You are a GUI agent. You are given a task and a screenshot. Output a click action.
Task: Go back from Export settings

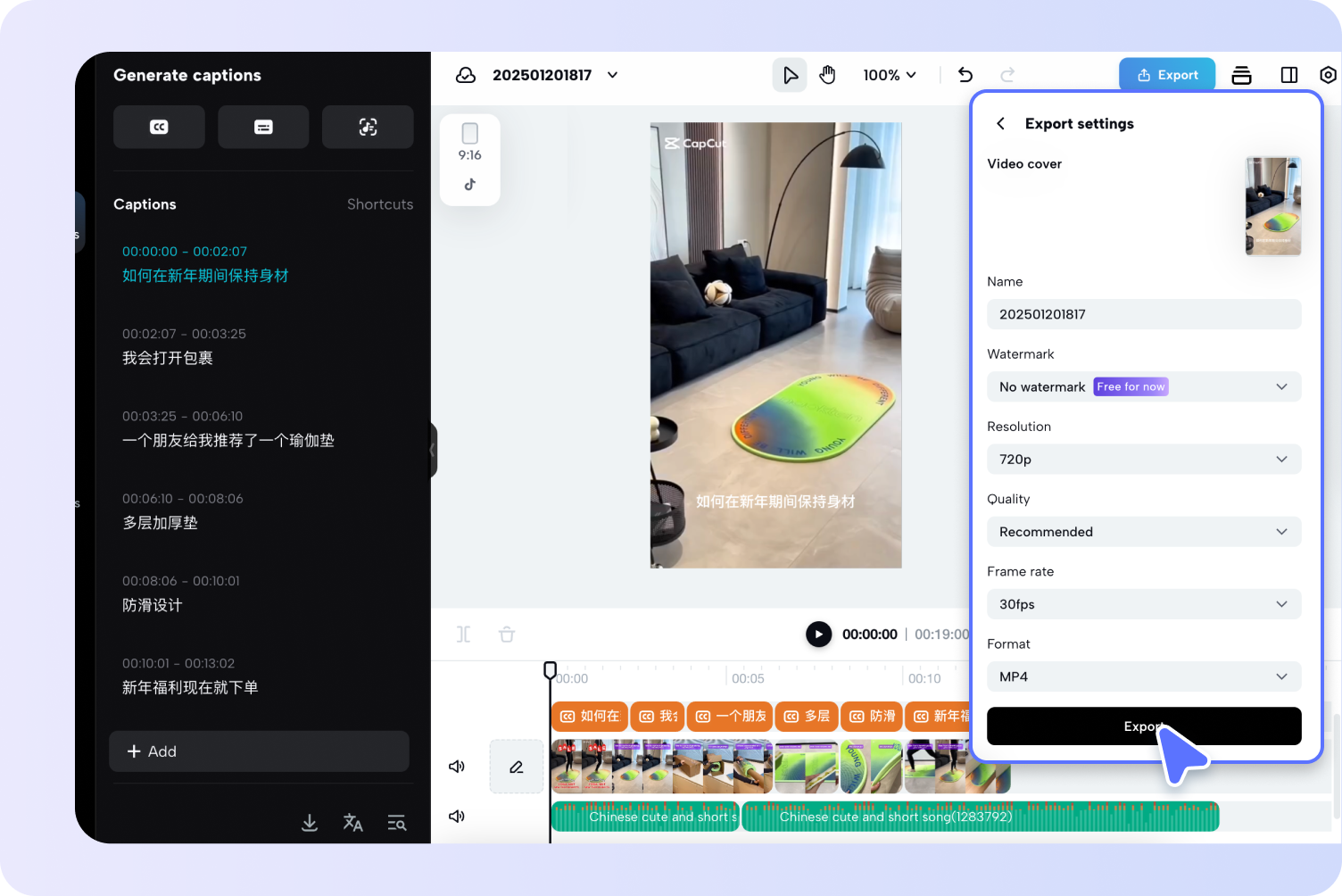[1000, 124]
